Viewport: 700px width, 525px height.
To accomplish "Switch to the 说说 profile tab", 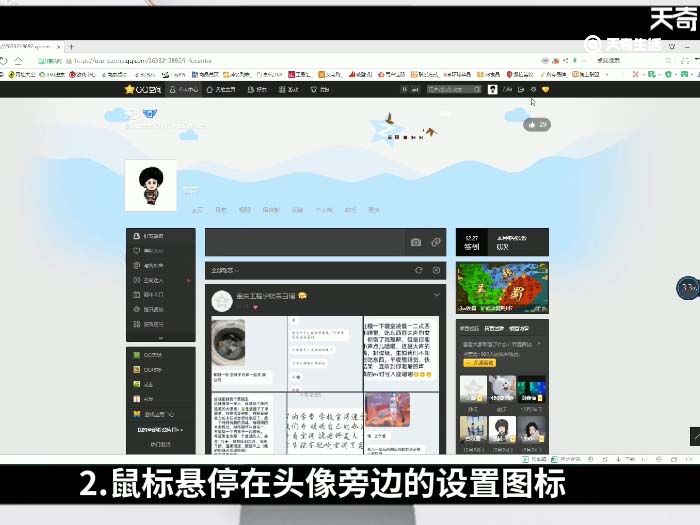I will (297, 210).
